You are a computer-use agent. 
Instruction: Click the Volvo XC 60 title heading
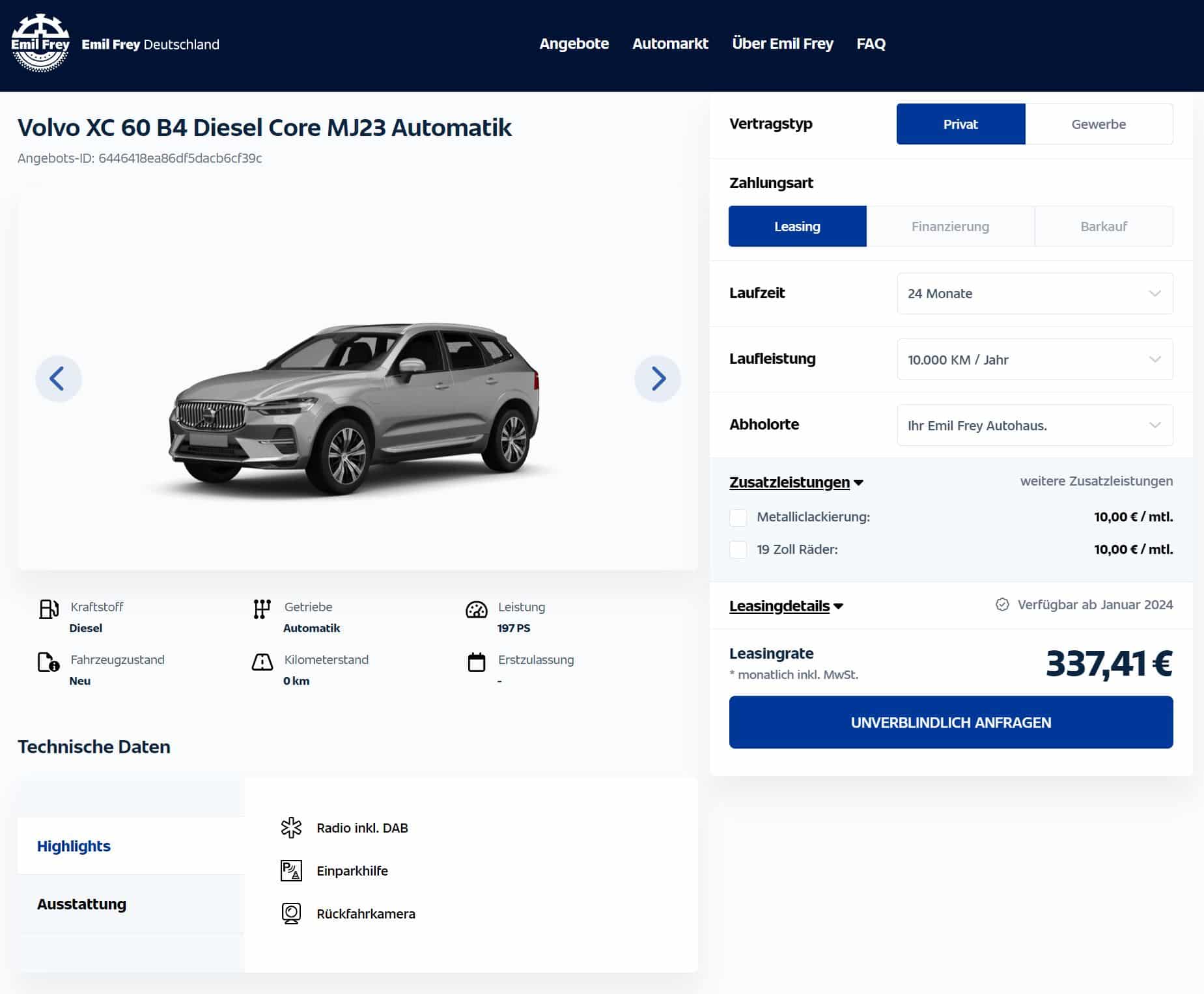click(264, 128)
